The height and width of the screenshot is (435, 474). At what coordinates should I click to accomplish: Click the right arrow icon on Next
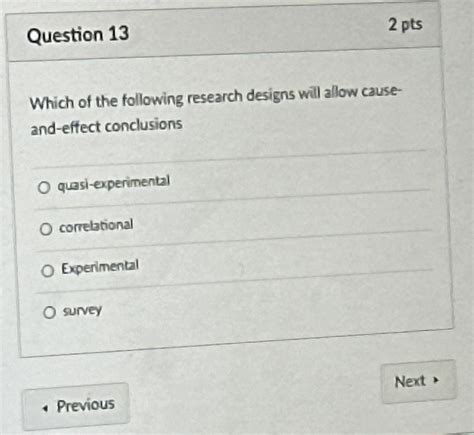point(435,380)
